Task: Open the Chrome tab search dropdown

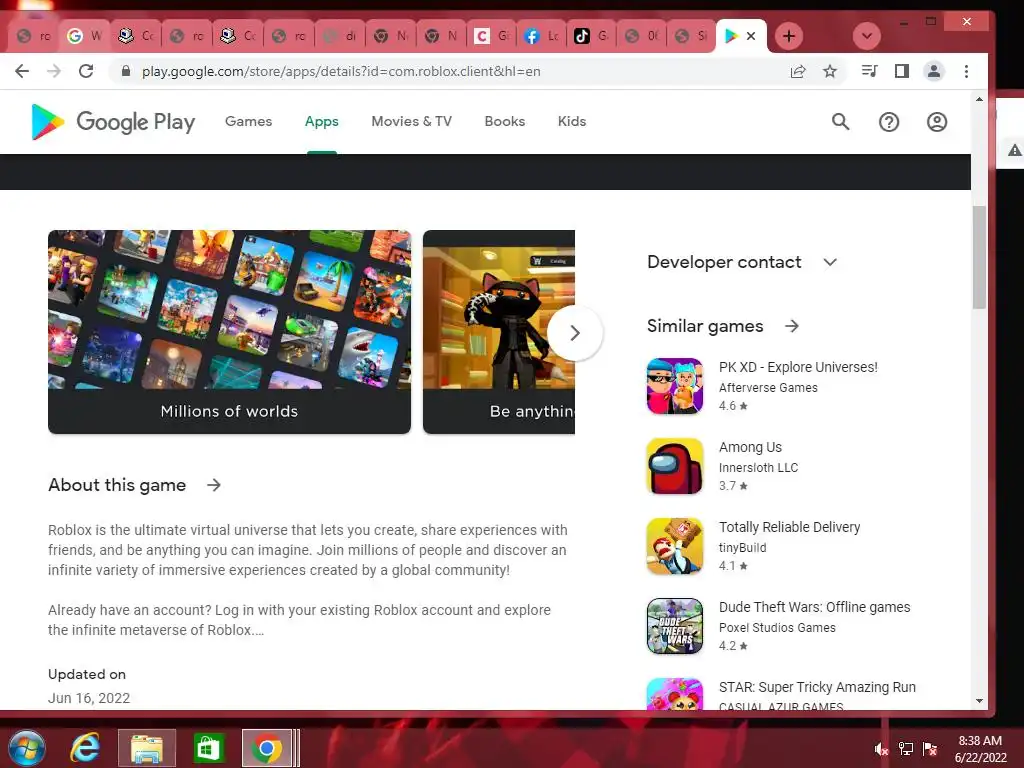Action: coord(867,36)
